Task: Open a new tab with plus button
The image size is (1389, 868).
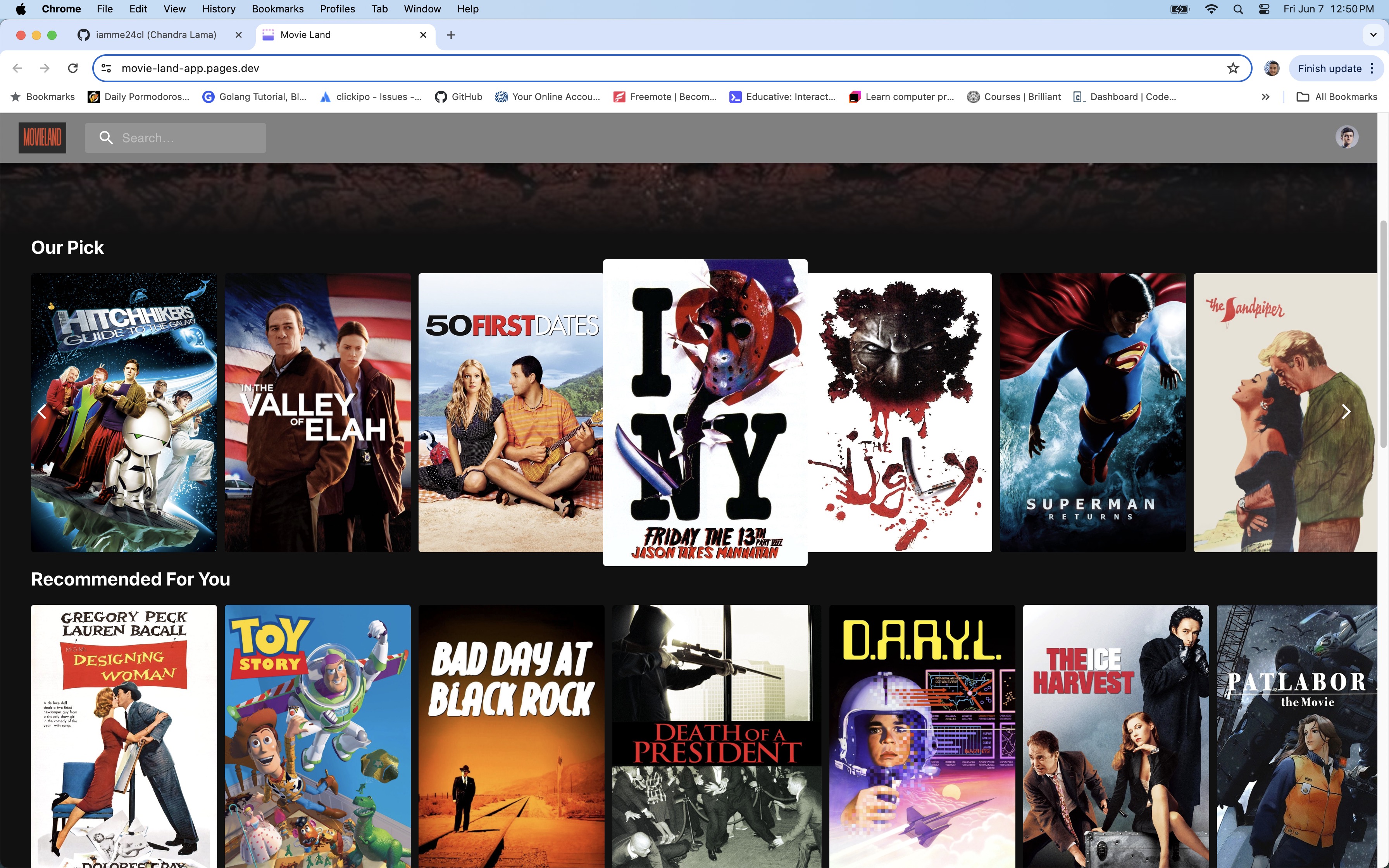Action: point(451,35)
